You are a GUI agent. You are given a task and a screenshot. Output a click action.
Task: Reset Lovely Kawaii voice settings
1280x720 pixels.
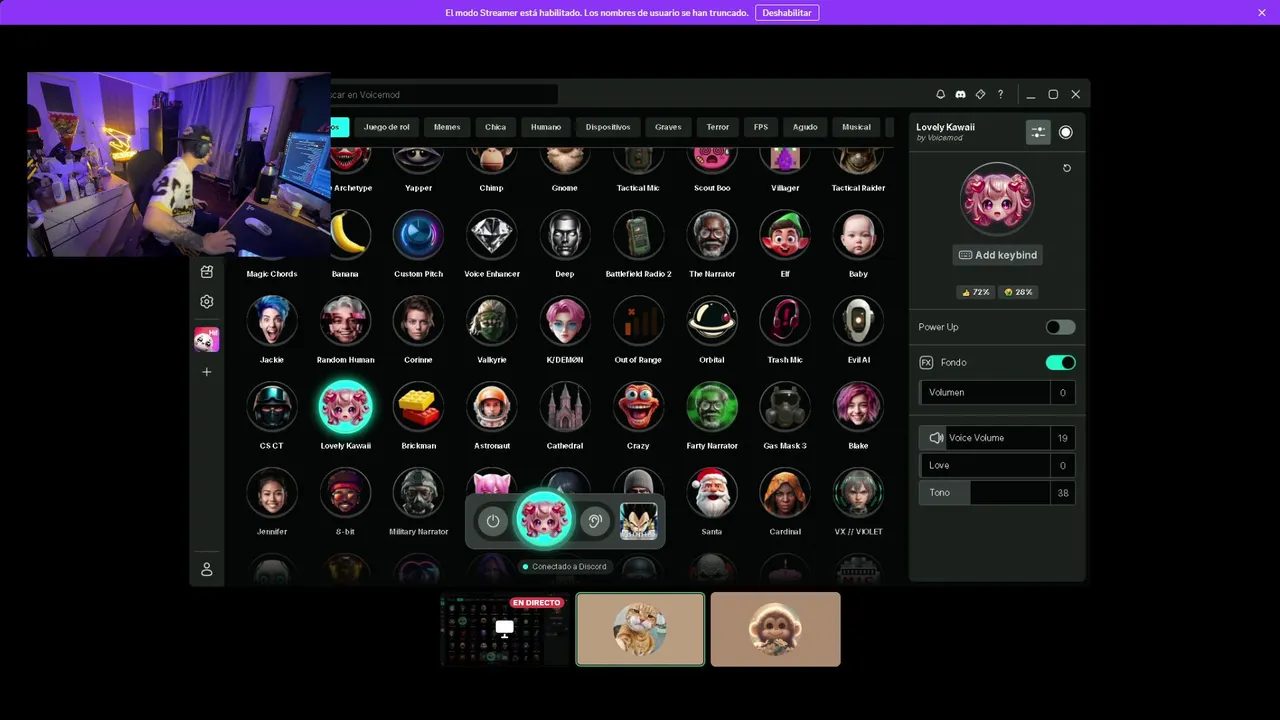pos(1067,168)
